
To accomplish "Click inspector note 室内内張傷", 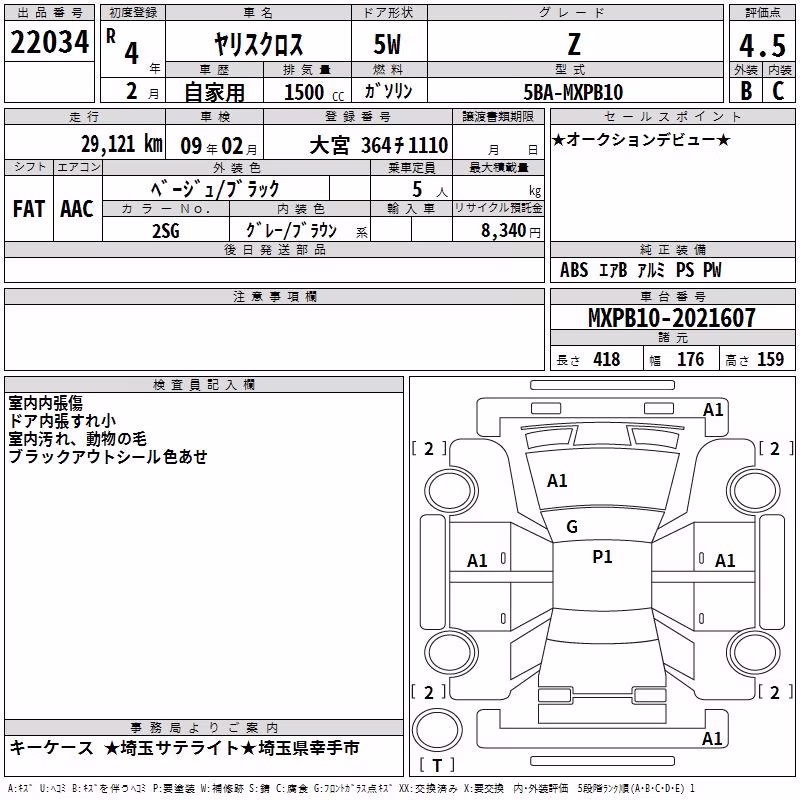I will 45,404.
